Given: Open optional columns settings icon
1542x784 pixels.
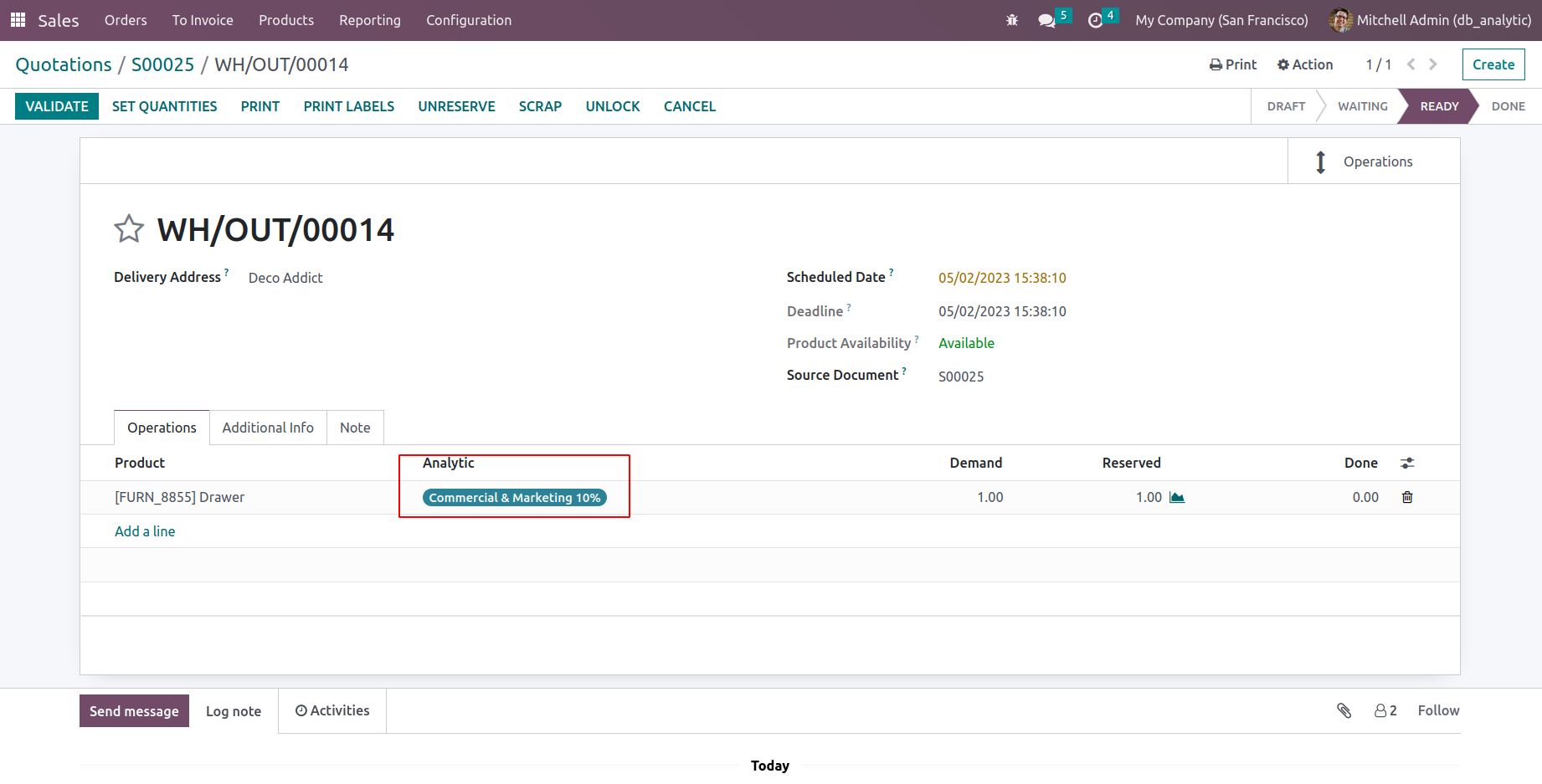Looking at the screenshot, I should 1407,463.
